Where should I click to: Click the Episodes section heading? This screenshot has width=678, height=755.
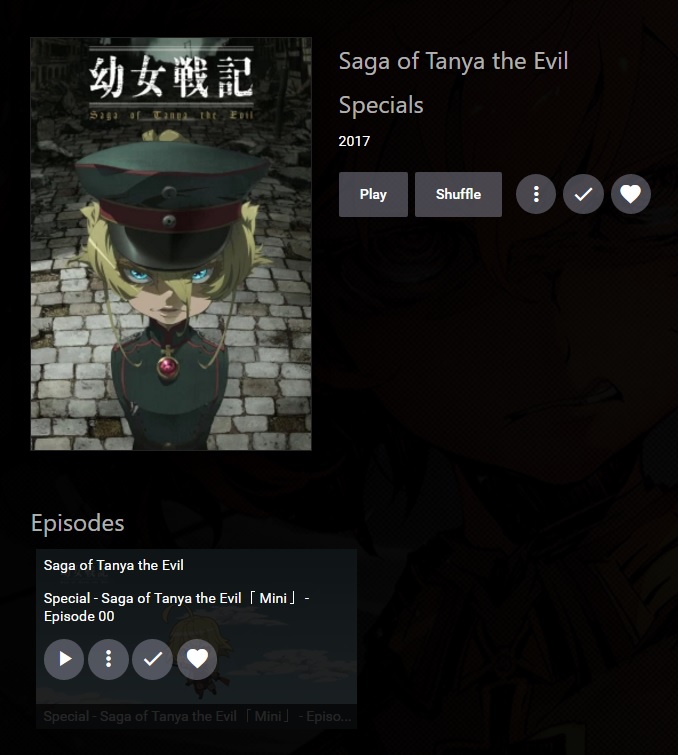pos(78,523)
